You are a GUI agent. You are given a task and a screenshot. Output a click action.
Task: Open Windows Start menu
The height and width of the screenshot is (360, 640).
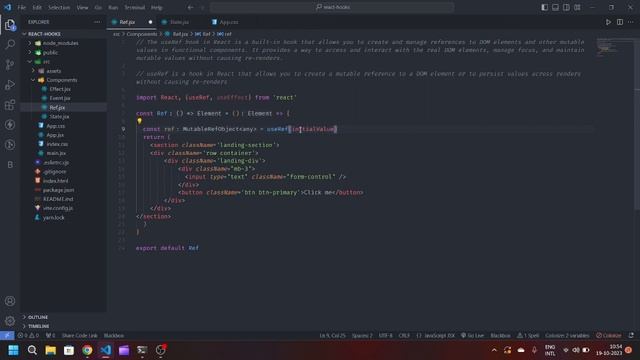(x=13, y=350)
